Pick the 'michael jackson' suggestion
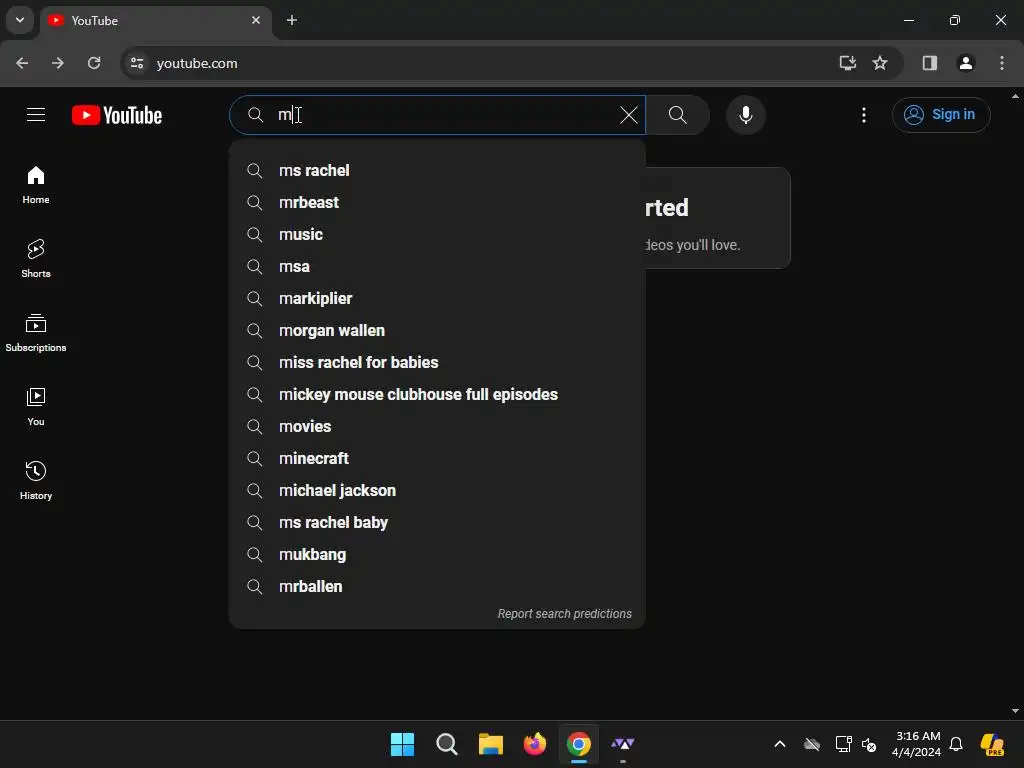The height and width of the screenshot is (768, 1024). [437, 490]
